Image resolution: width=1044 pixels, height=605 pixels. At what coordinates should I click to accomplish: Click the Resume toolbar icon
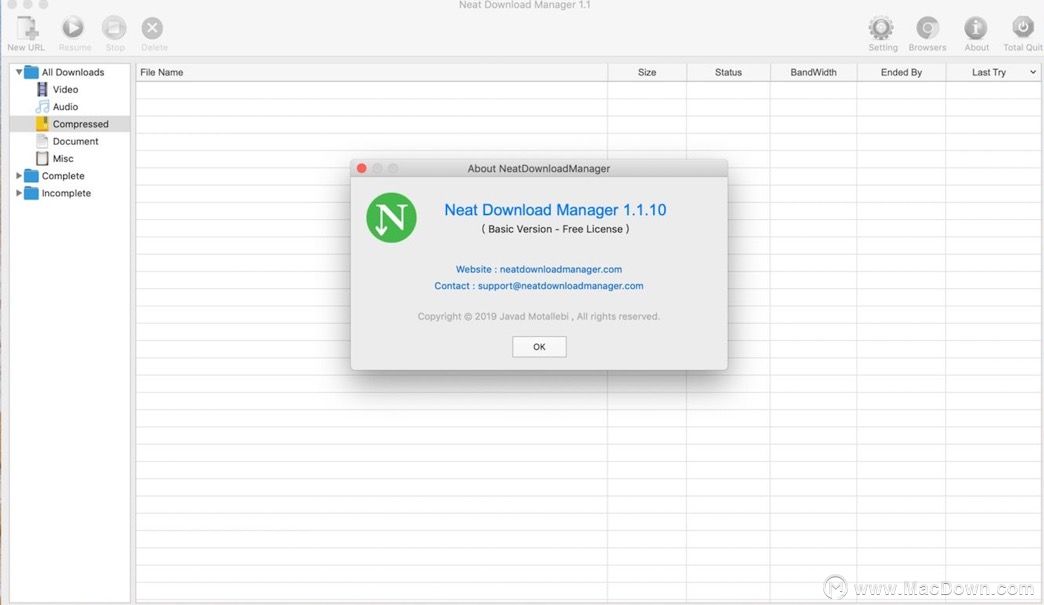(x=73, y=28)
